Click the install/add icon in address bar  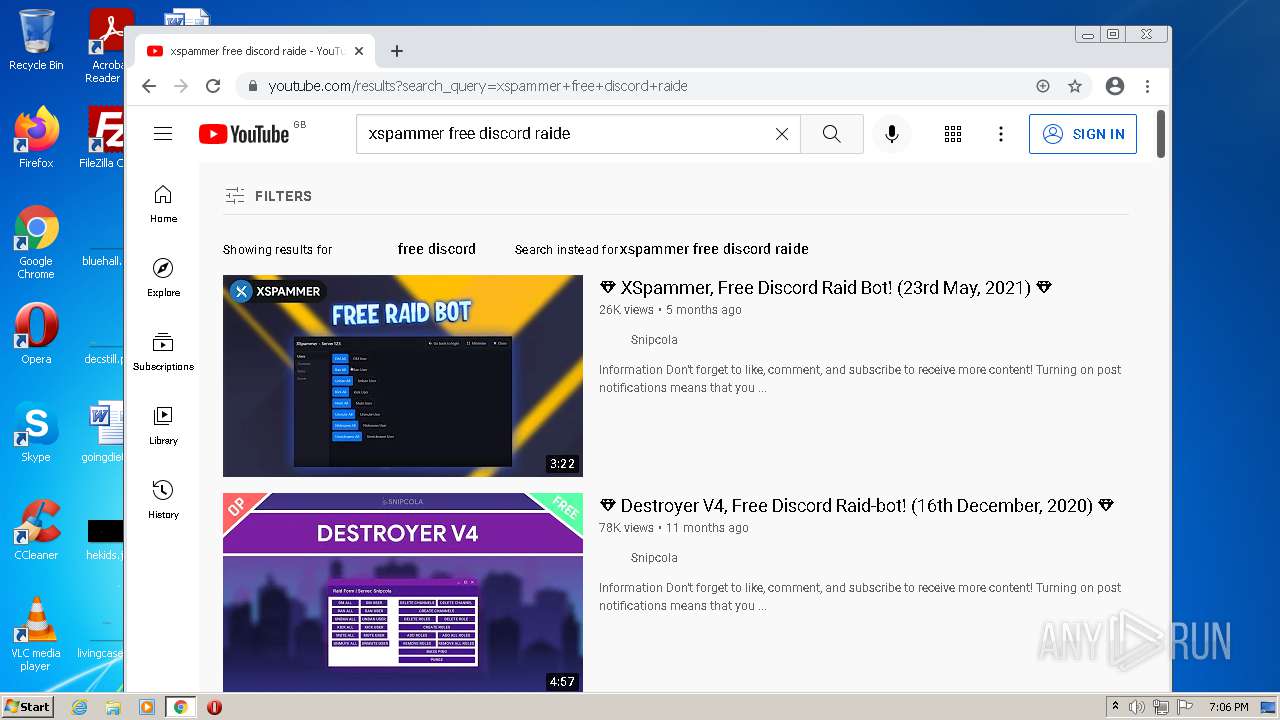coord(1043,86)
